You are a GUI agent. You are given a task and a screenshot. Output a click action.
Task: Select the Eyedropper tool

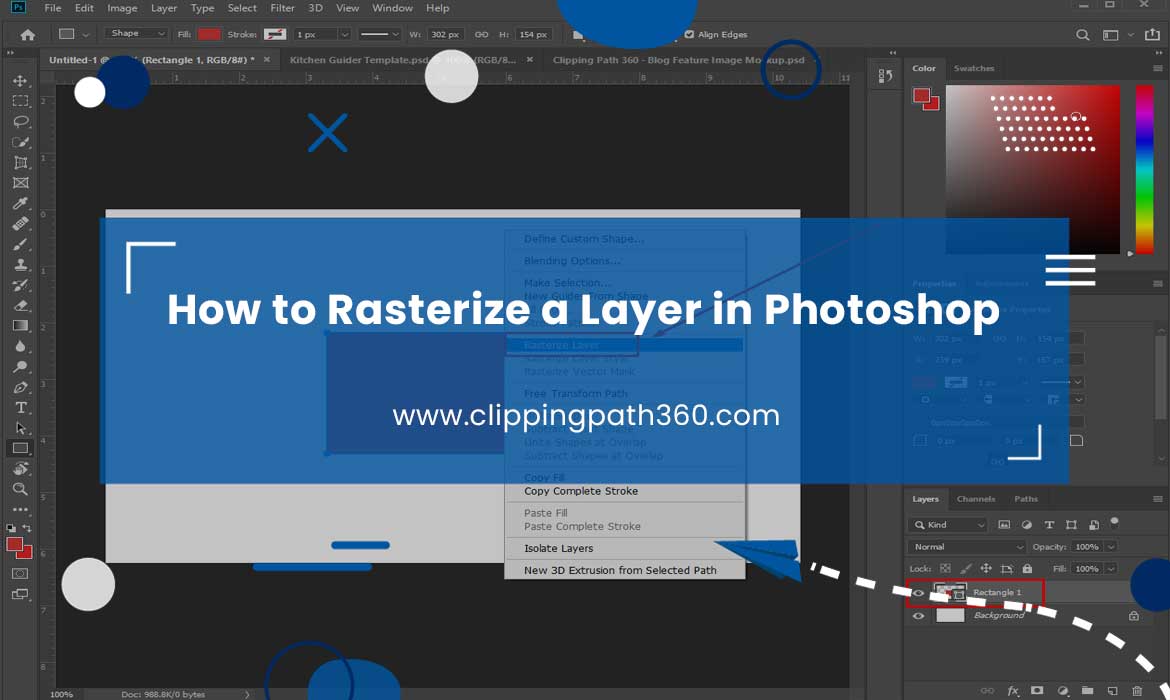click(20, 203)
